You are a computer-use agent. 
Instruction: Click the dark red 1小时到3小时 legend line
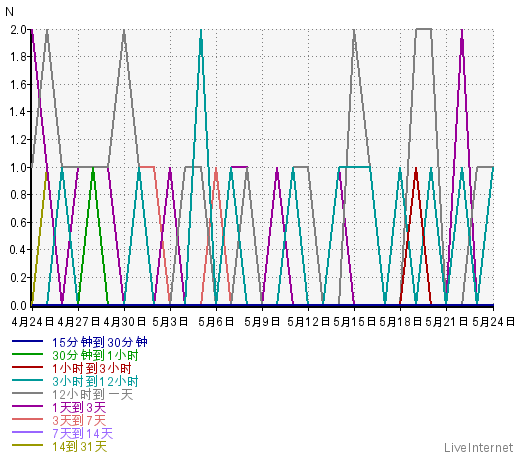tap(27, 367)
